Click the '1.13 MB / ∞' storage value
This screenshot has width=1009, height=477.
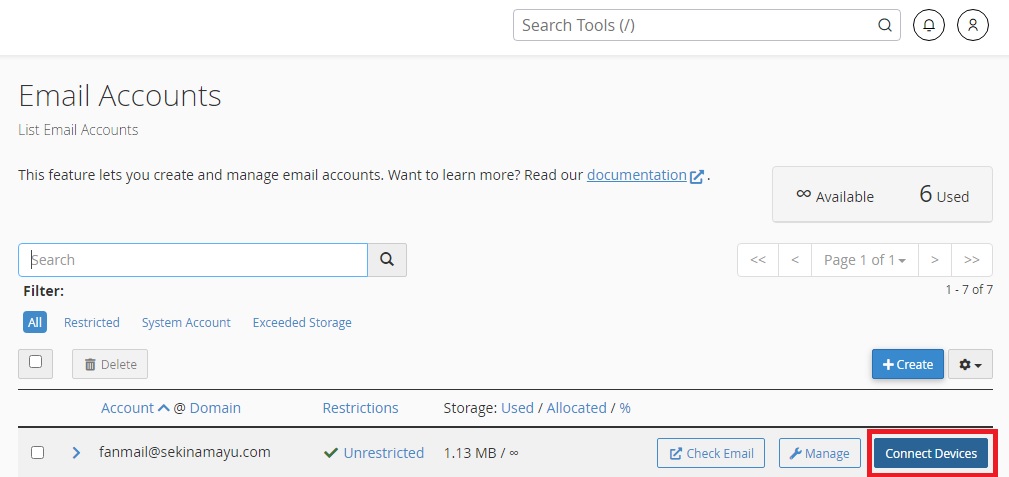pos(481,453)
